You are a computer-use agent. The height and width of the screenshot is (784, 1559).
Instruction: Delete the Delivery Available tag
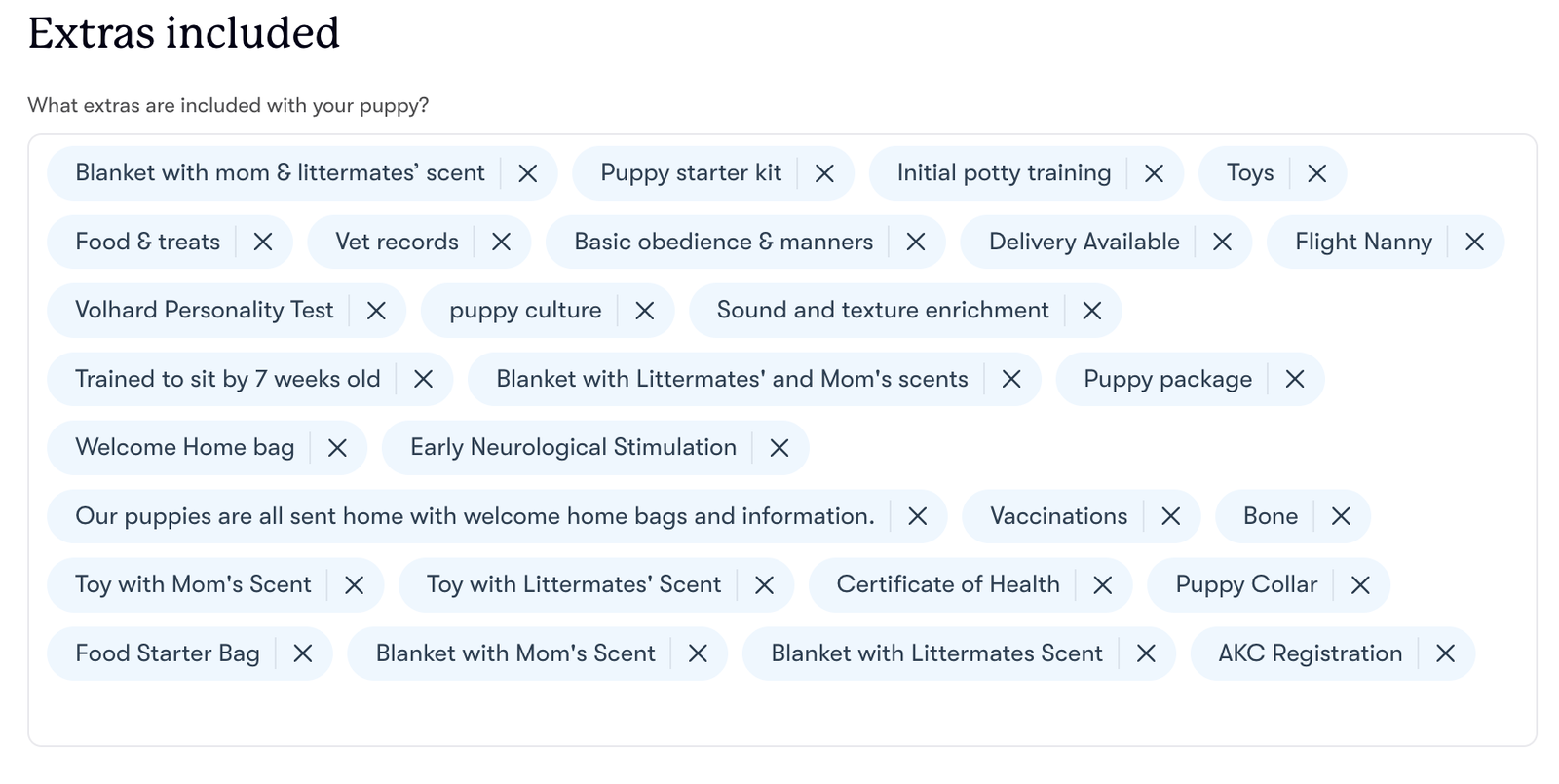(x=1222, y=242)
